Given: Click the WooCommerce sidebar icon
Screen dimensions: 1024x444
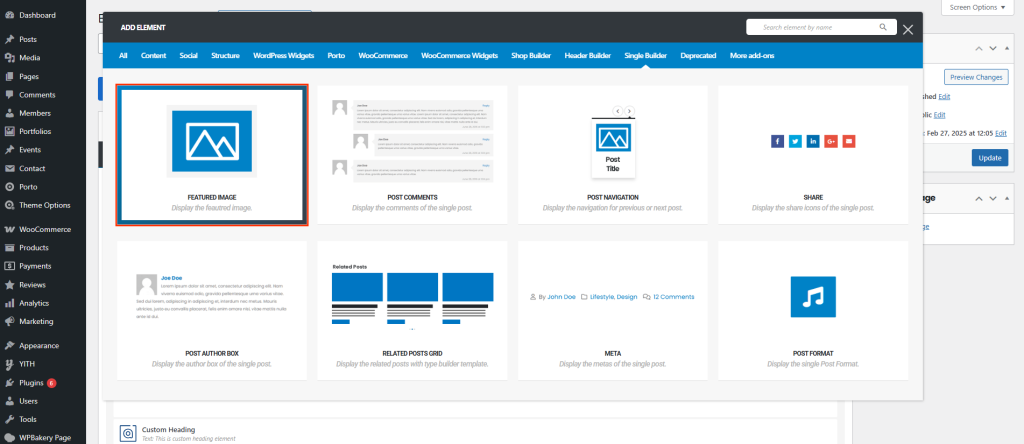Looking at the screenshot, I should [9, 229].
